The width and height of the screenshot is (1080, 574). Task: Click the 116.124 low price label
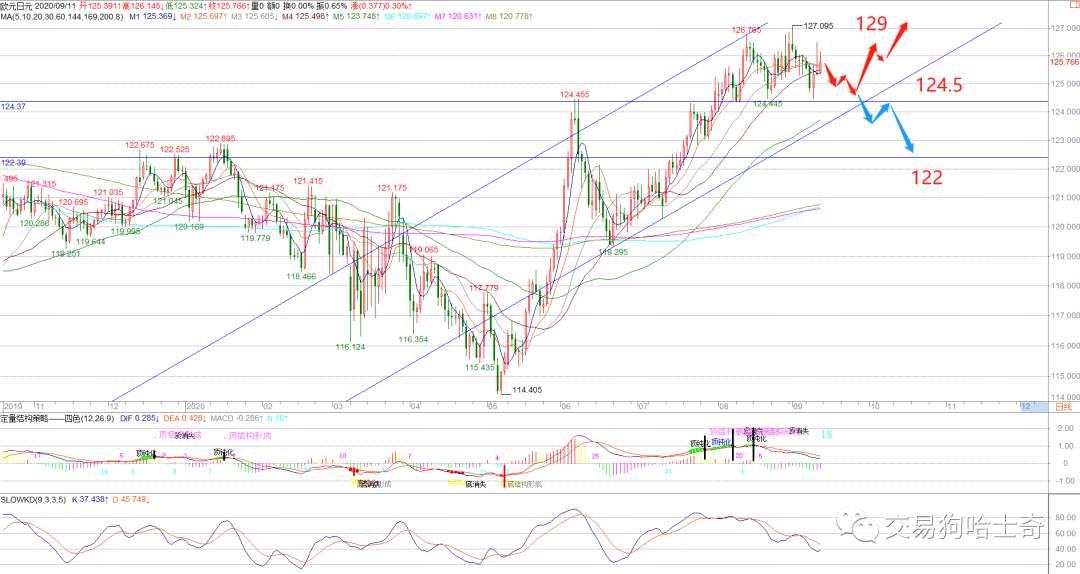coord(351,347)
